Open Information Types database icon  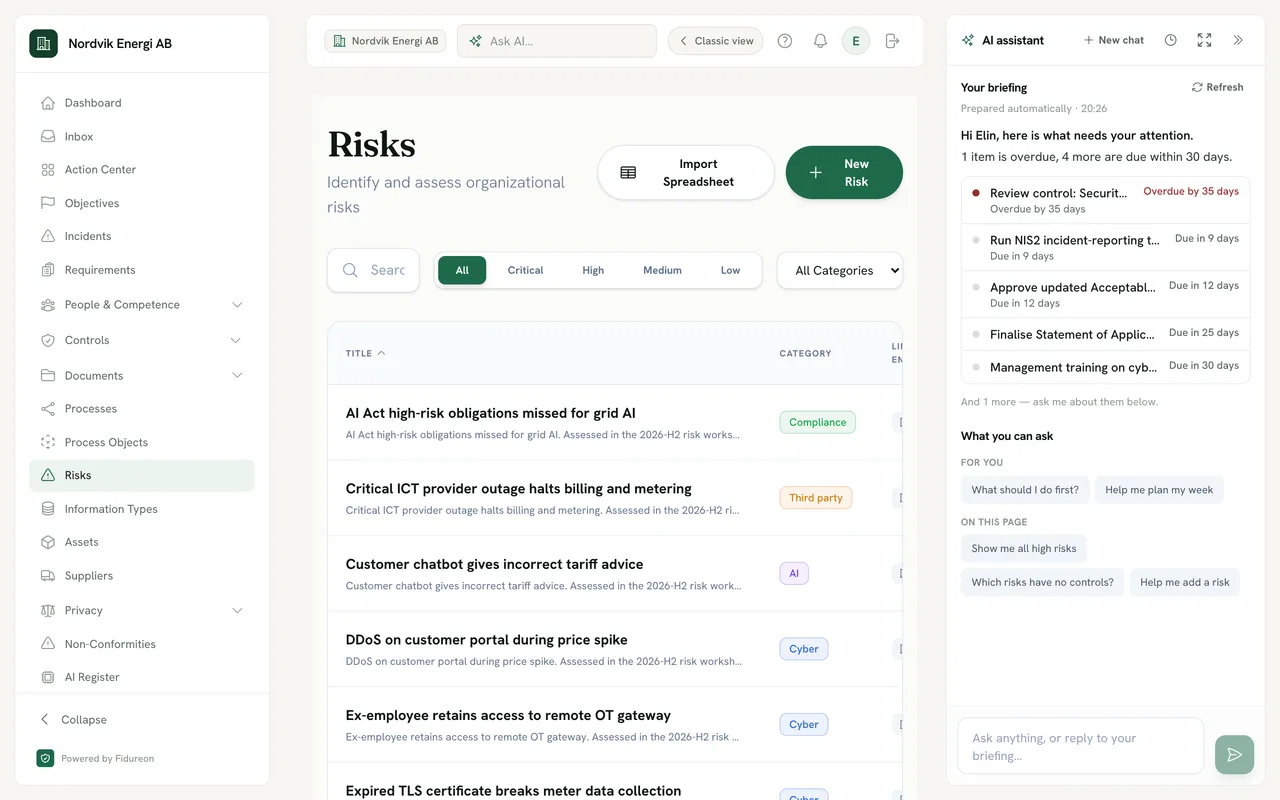[47, 509]
